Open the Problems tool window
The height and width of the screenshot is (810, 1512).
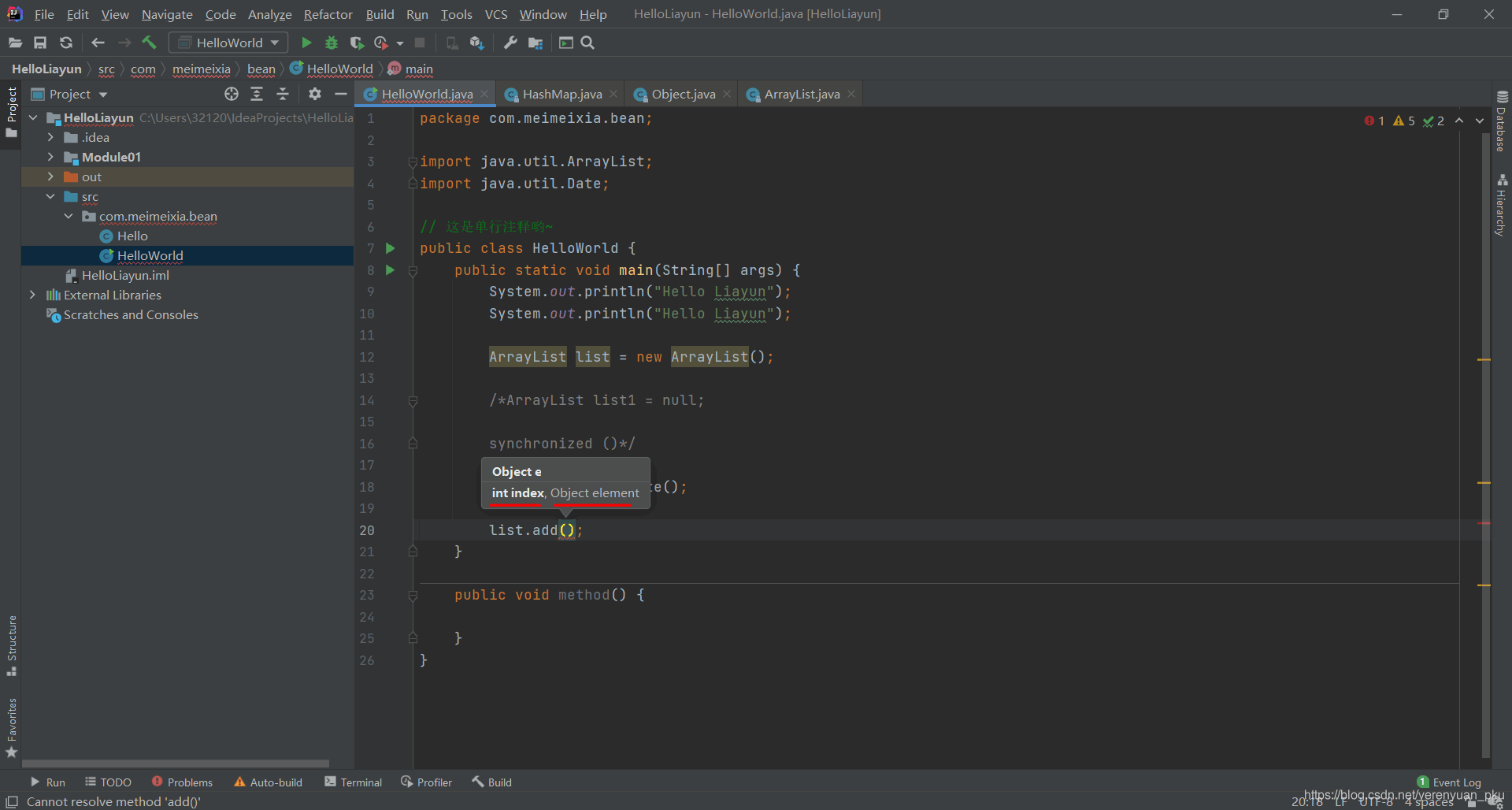[183, 782]
